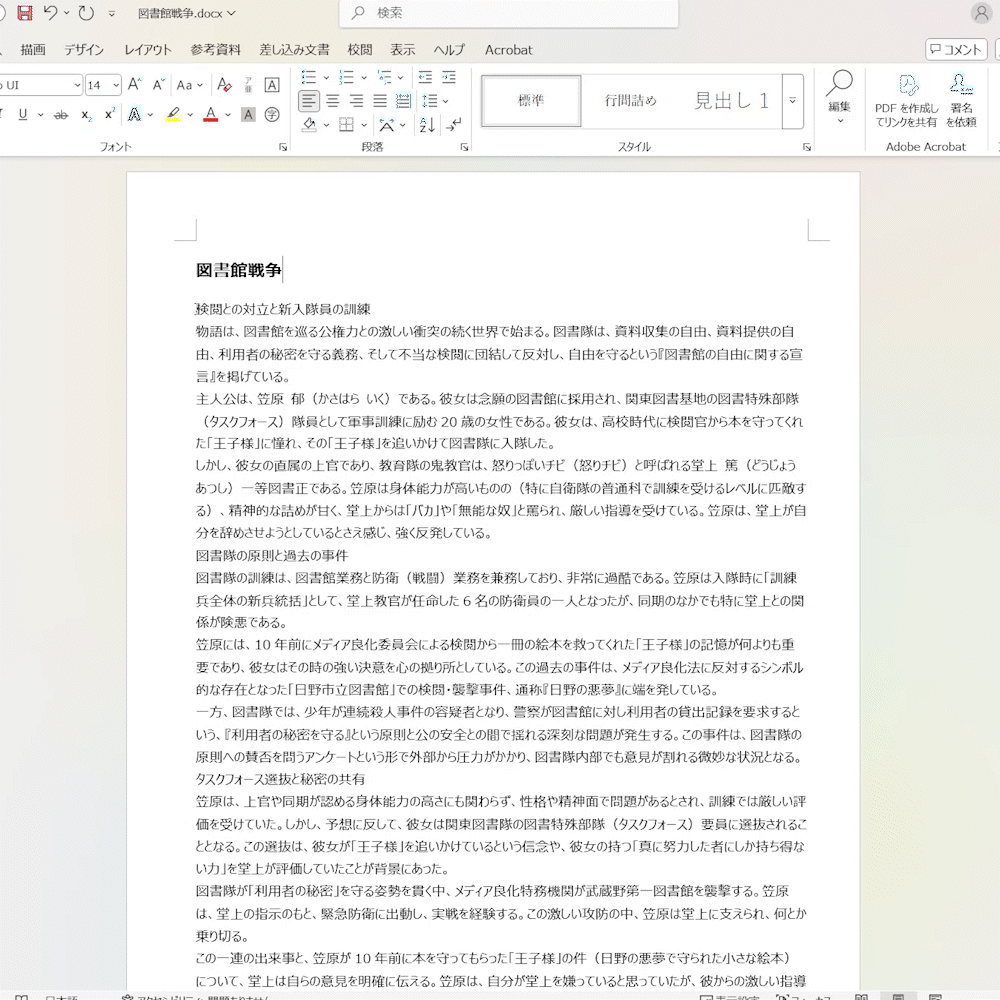1000x1000 pixels.
Task: Expand the styles gallery list
Action: pyautogui.click(x=792, y=101)
